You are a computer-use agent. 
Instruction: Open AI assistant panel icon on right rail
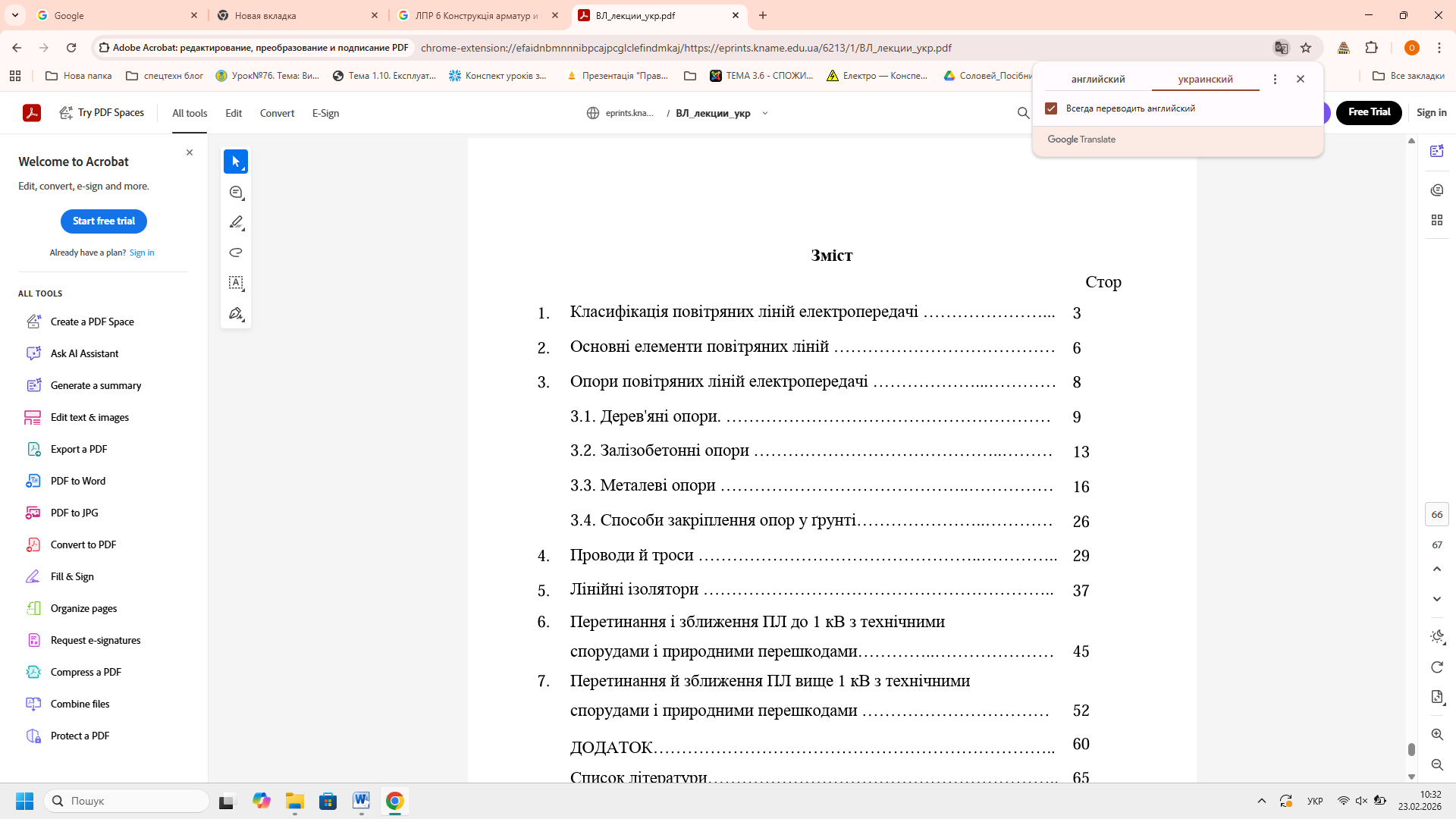pyautogui.click(x=1437, y=151)
